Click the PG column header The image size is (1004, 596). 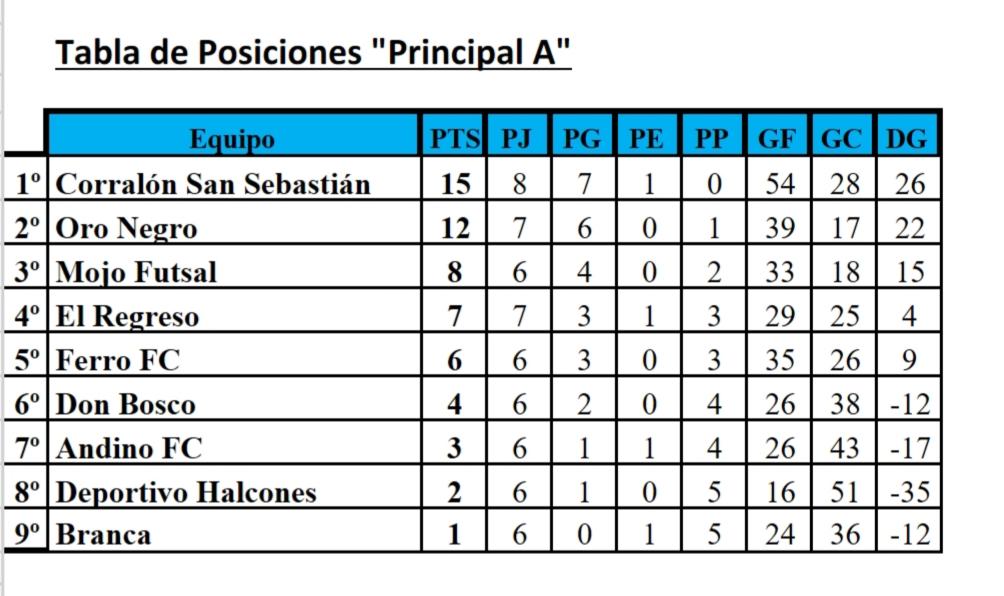(582, 138)
